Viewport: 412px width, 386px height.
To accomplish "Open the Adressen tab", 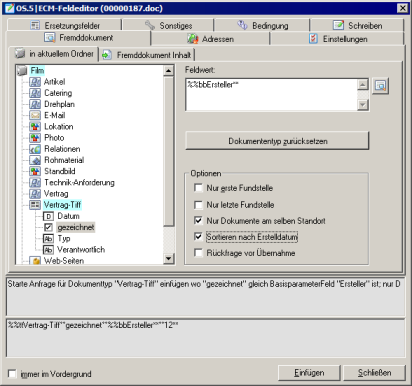I will pyautogui.click(x=210, y=39).
